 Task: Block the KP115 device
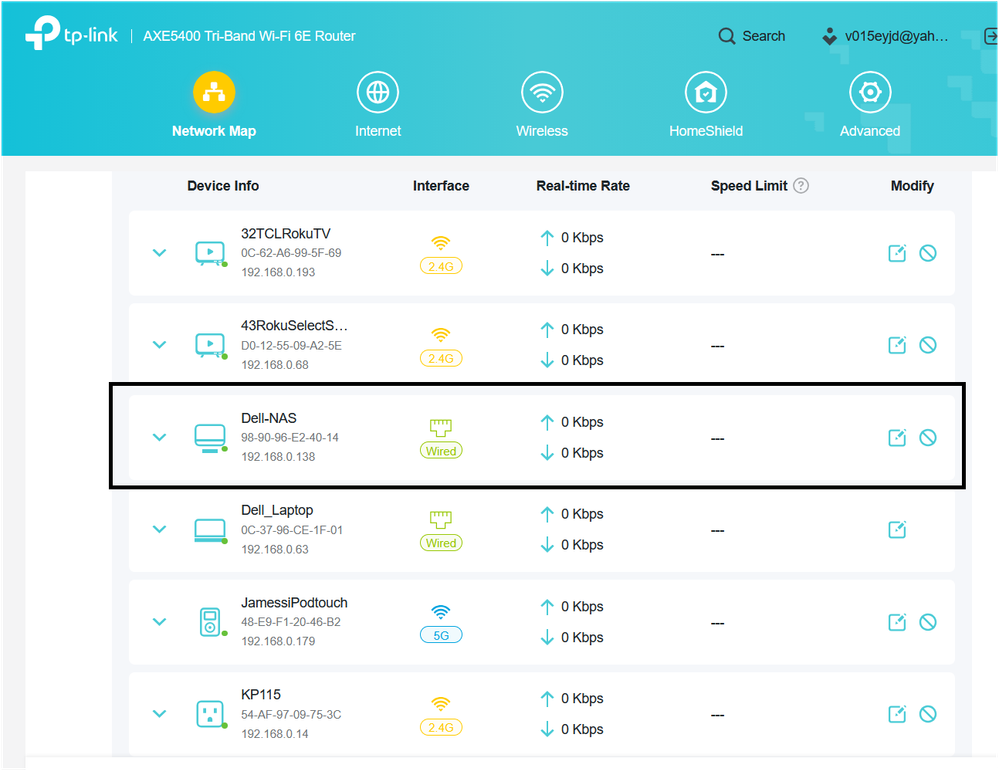[928, 714]
